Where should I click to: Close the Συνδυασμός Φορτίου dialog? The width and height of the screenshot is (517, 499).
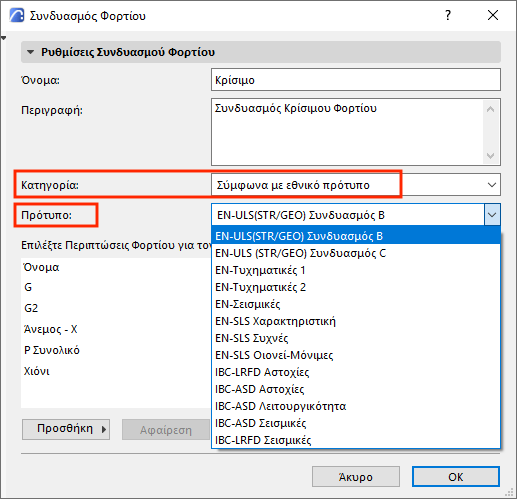tap(493, 15)
